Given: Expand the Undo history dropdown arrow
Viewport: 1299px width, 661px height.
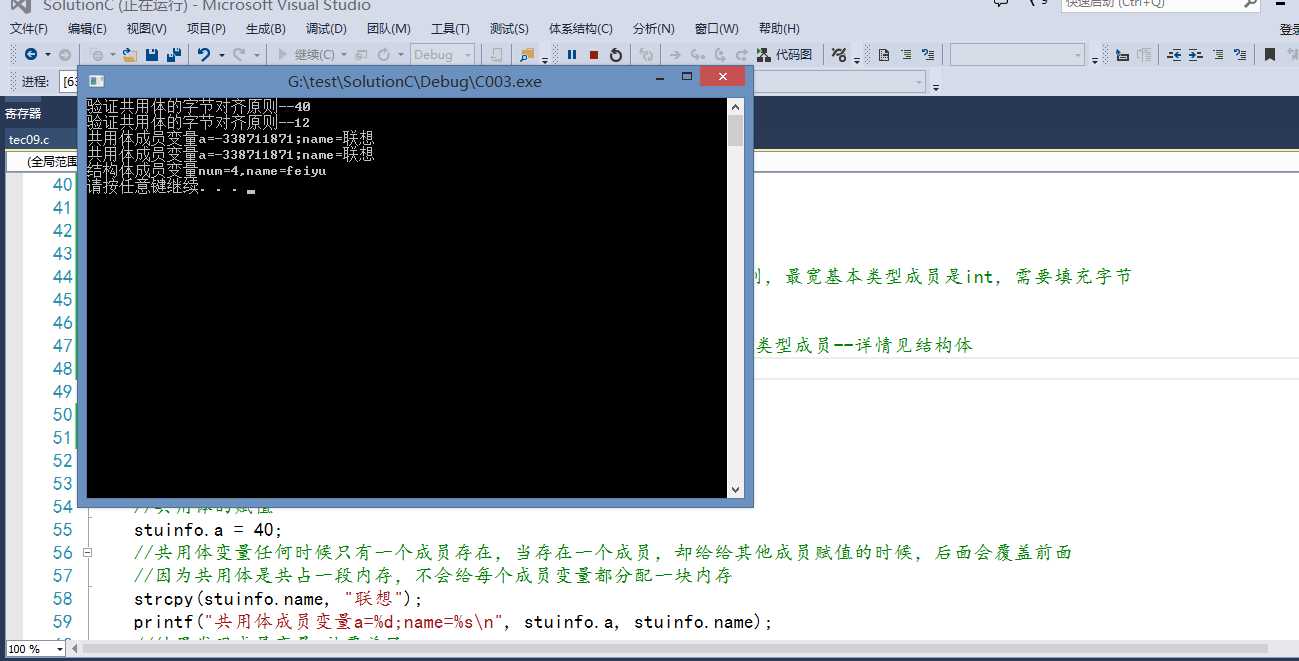Looking at the screenshot, I should [221, 55].
